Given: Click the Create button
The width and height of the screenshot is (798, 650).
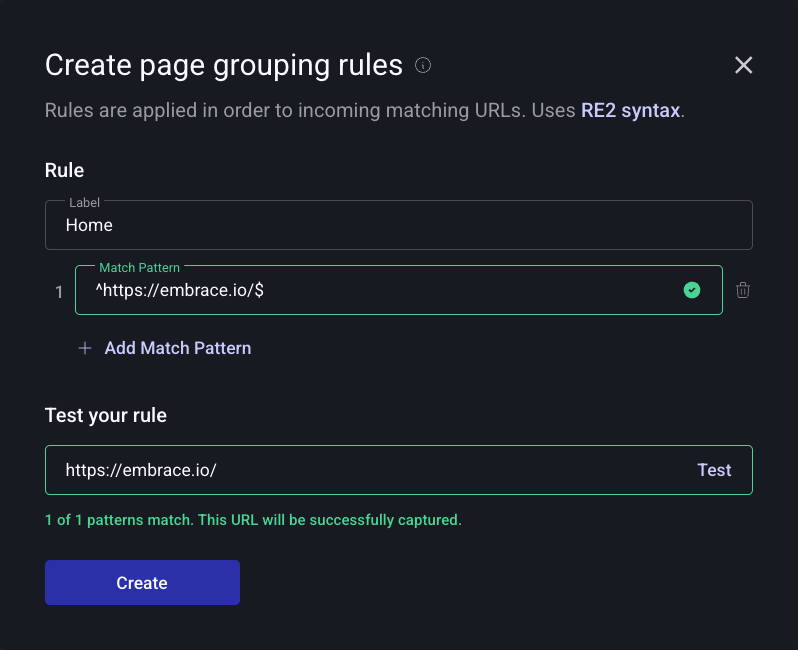Looking at the screenshot, I should coord(142,583).
